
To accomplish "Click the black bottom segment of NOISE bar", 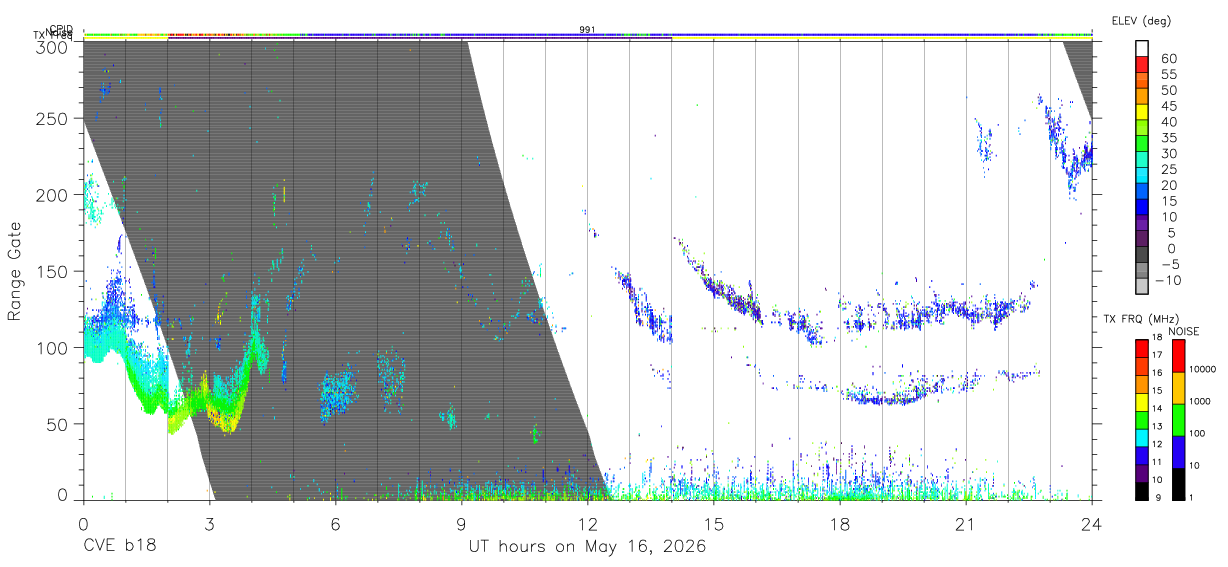I will click(1178, 484).
